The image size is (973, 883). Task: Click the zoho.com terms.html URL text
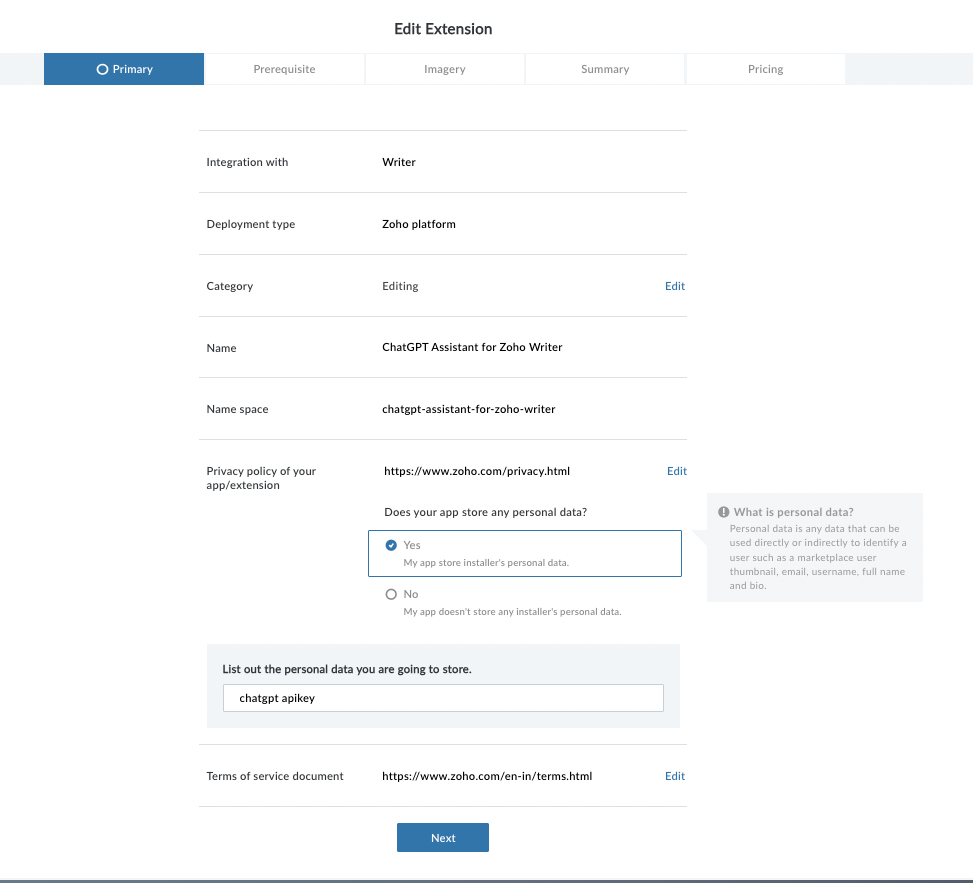(487, 776)
